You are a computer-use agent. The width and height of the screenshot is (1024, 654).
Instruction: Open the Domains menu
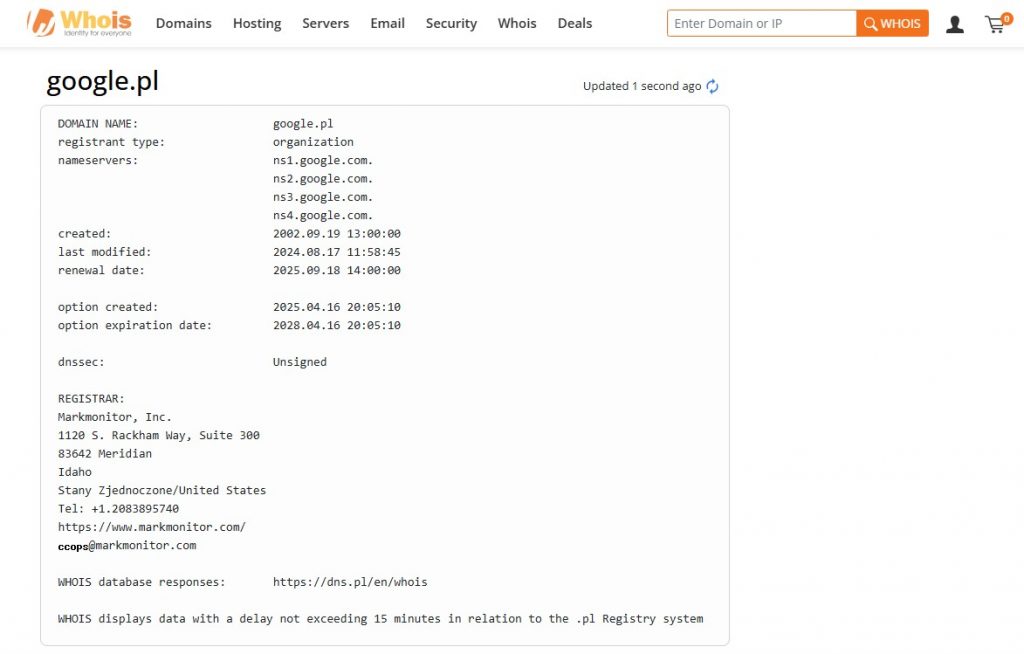click(184, 24)
